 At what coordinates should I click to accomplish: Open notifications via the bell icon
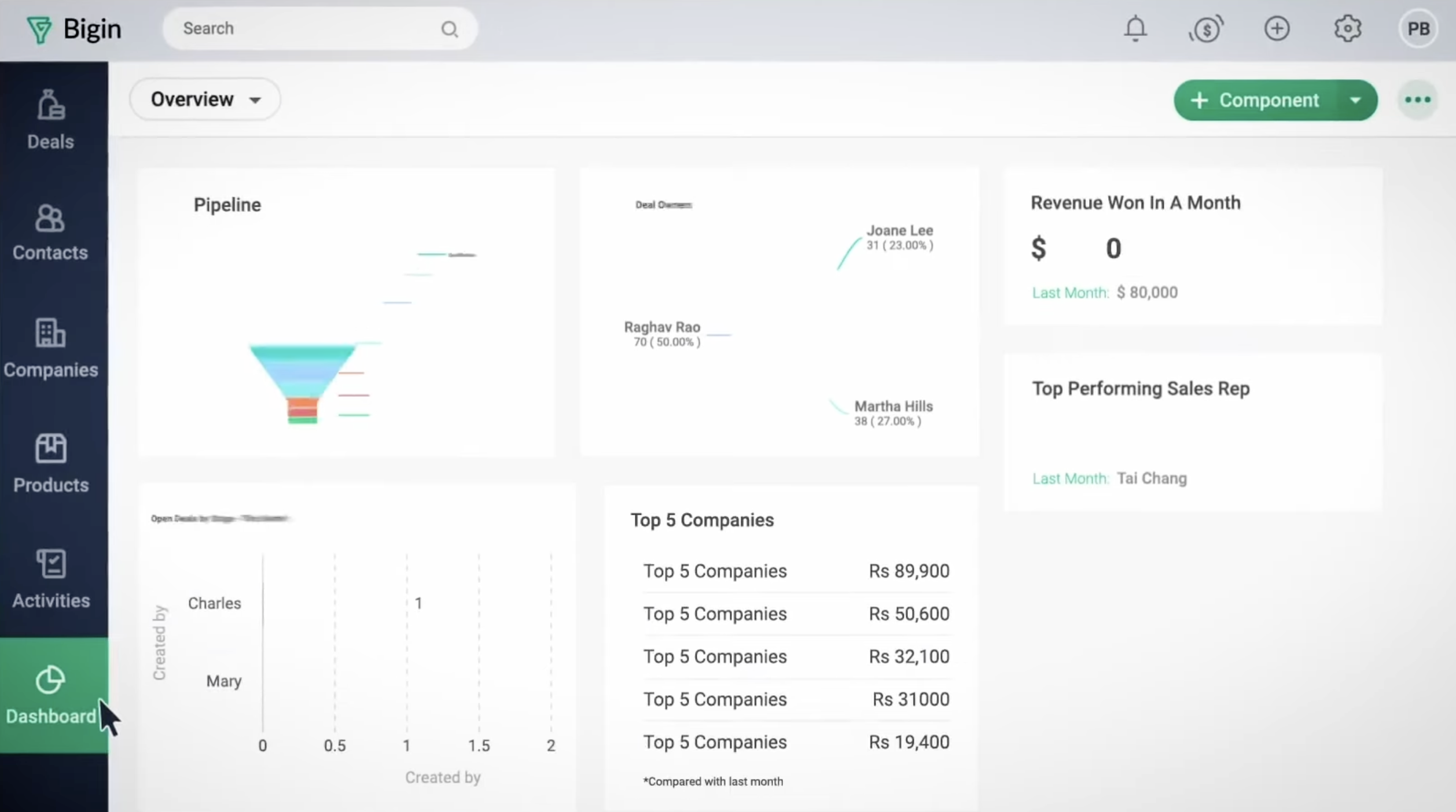point(1135,28)
